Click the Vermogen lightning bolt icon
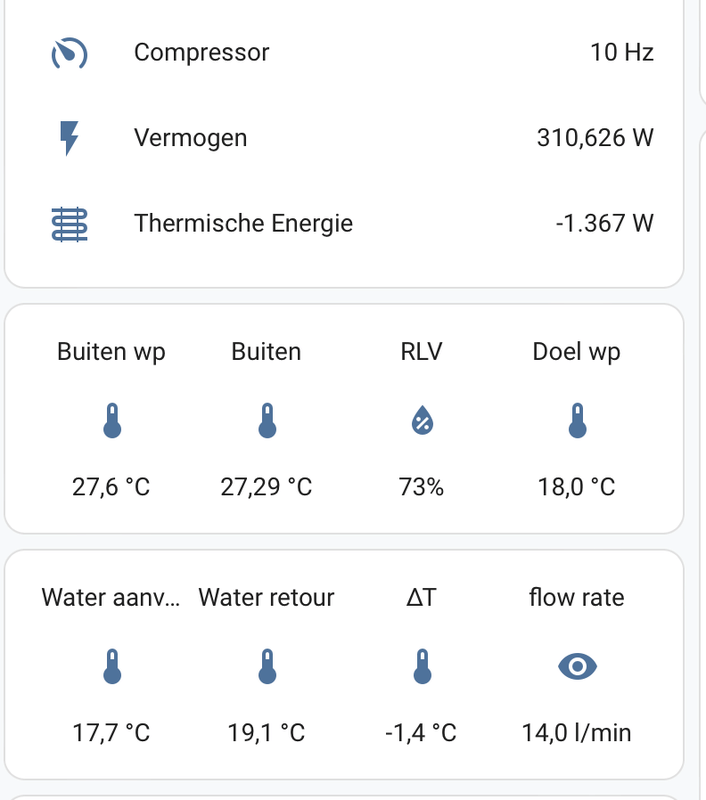Image resolution: width=706 pixels, height=800 pixels. (x=69, y=138)
